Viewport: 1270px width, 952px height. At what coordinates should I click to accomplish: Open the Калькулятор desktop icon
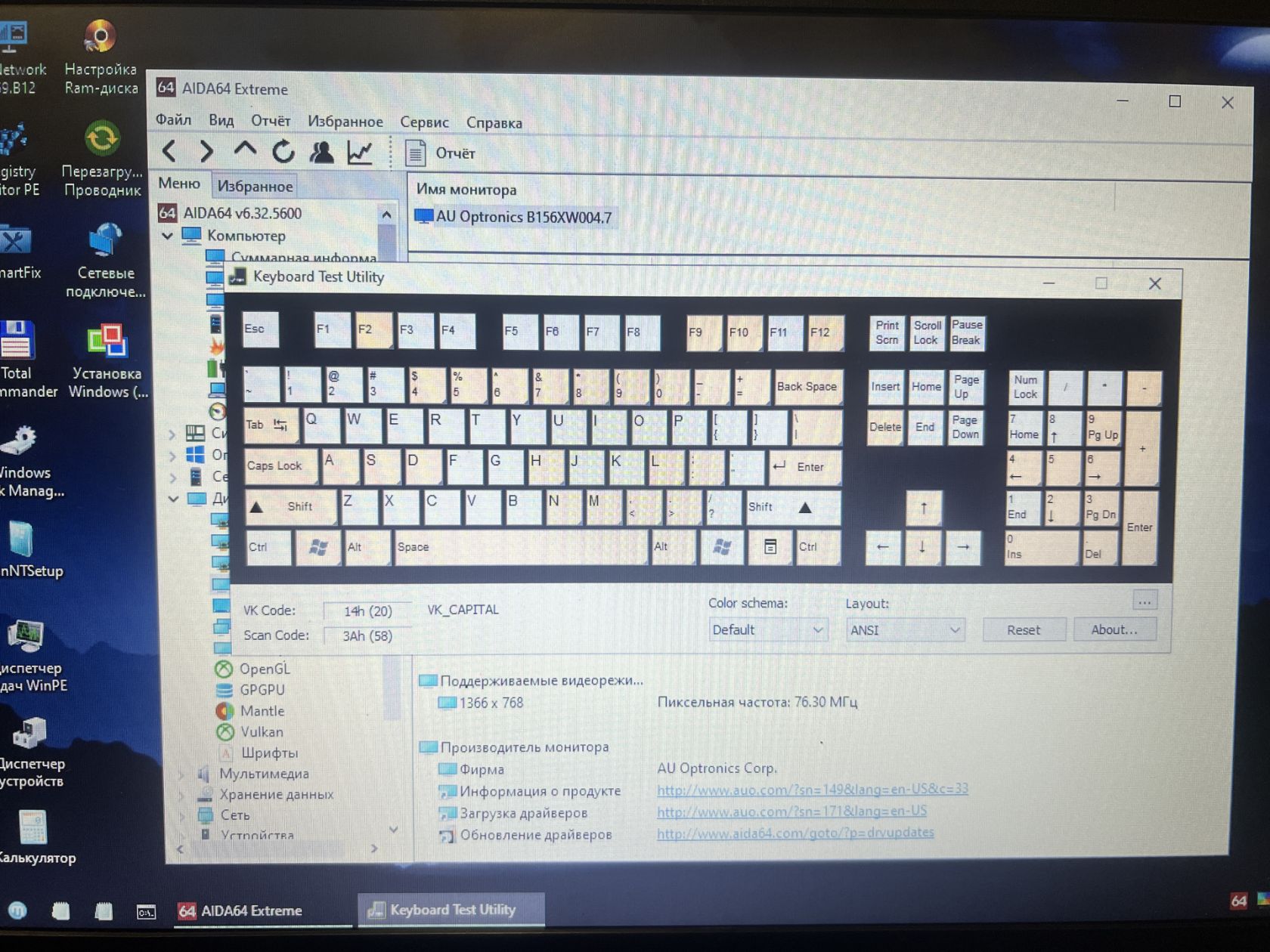(34, 837)
